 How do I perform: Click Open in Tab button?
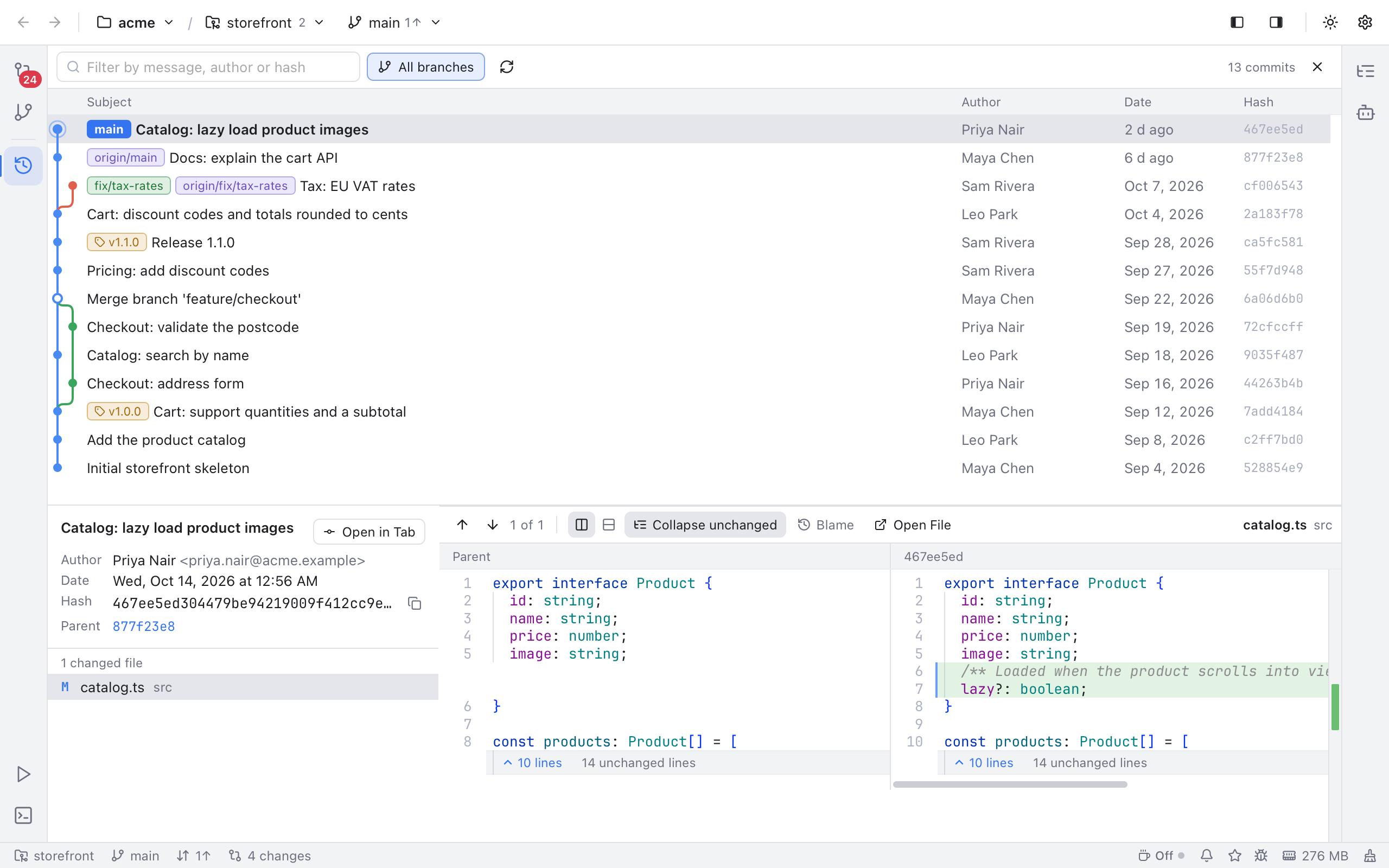(x=369, y=532)
